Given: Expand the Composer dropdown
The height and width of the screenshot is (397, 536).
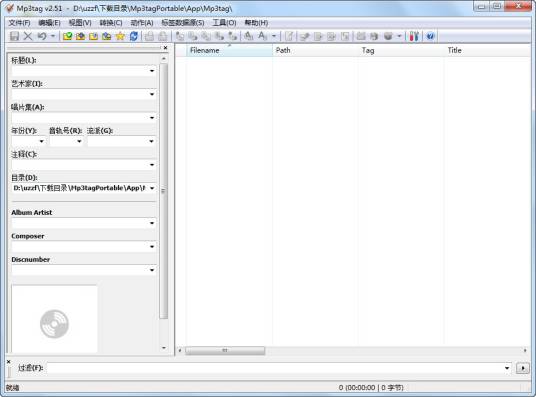Looking at the screenshot, I should point(152,247).
